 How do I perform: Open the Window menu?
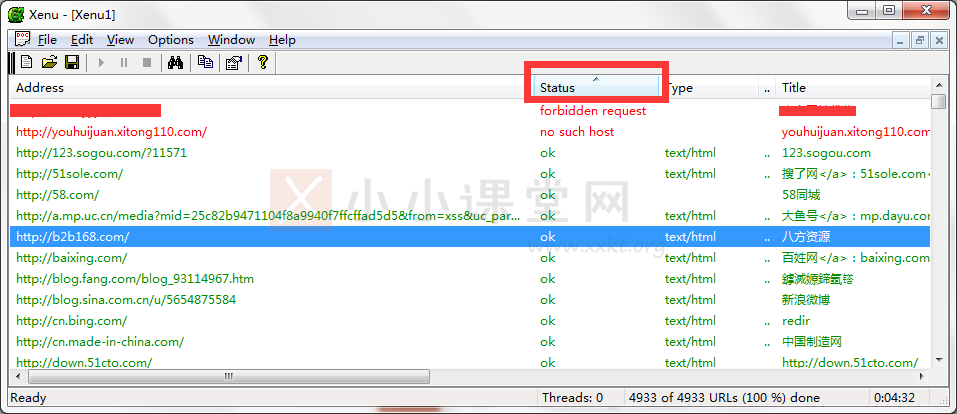tap(231, 40)
